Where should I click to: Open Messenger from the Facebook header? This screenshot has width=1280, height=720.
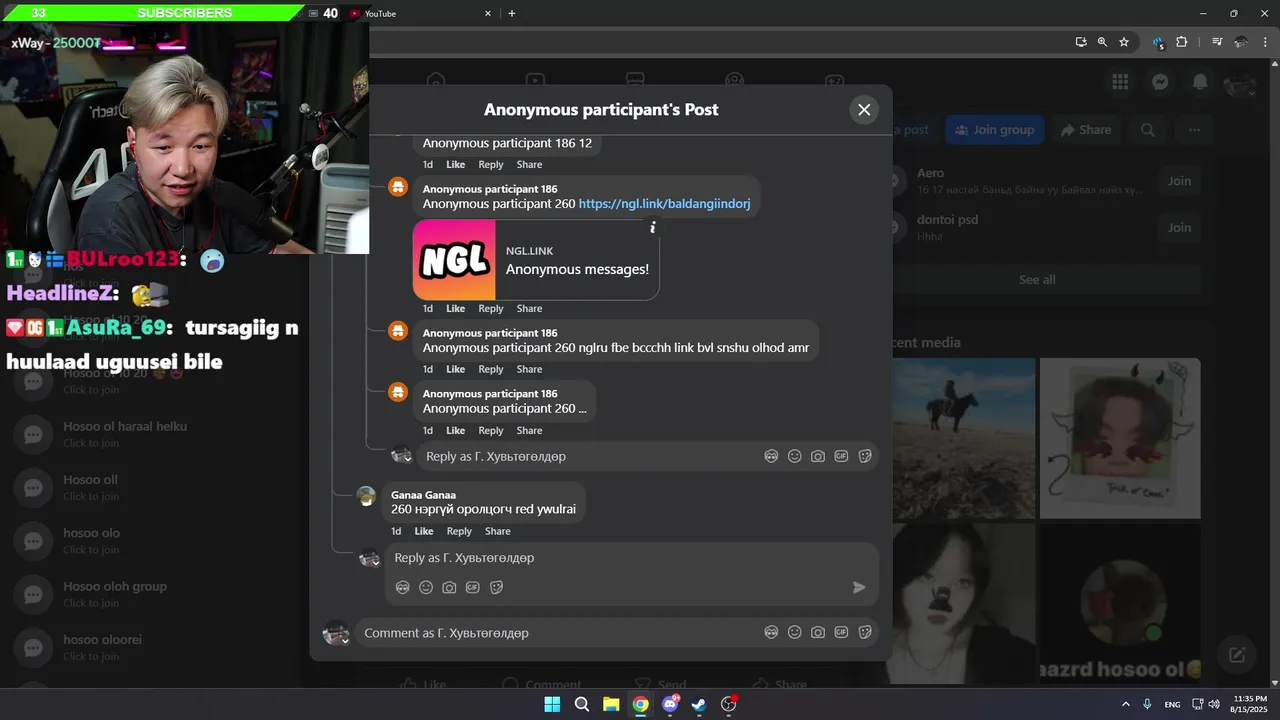(x=1160, y=82)
